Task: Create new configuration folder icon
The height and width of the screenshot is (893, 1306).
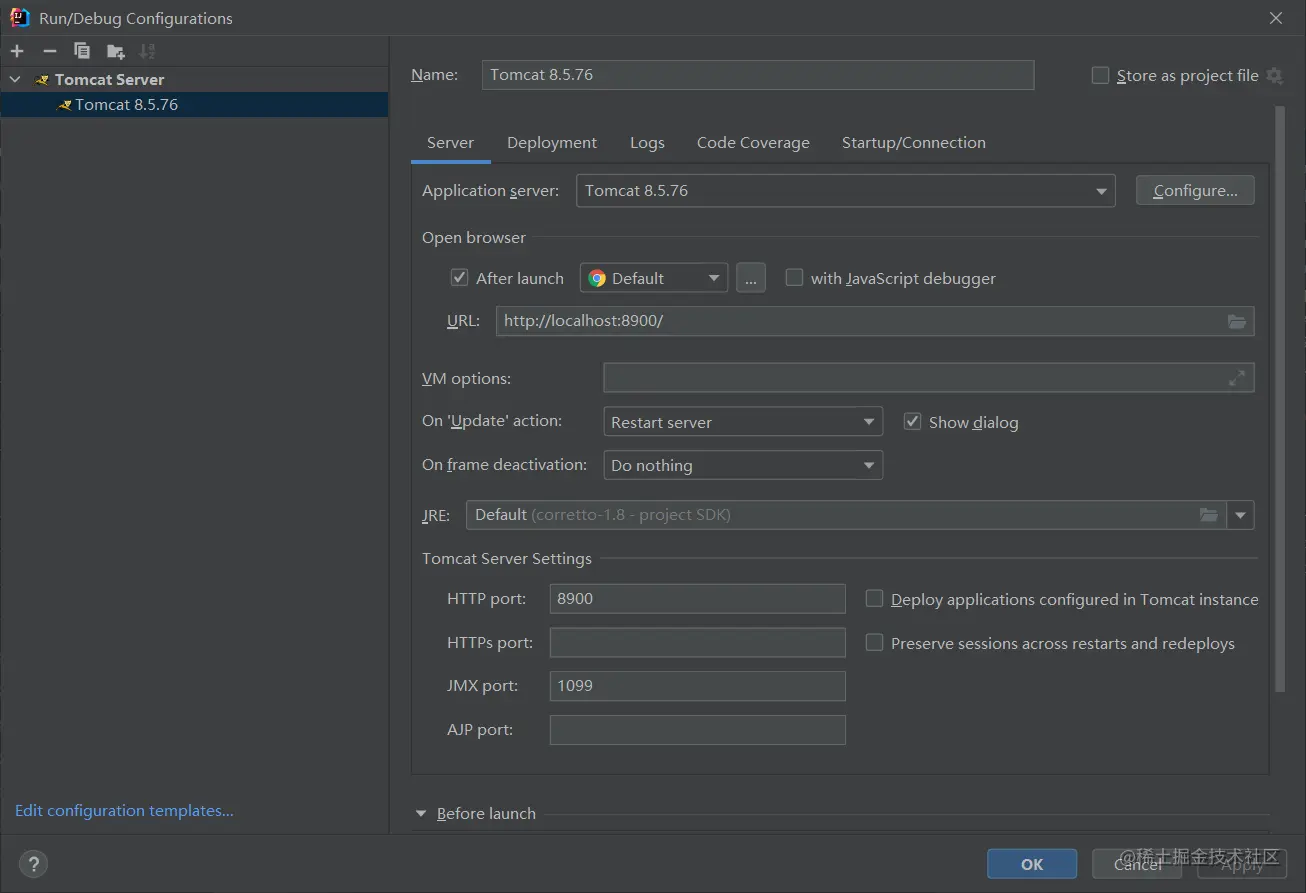Action: [116, 51]
